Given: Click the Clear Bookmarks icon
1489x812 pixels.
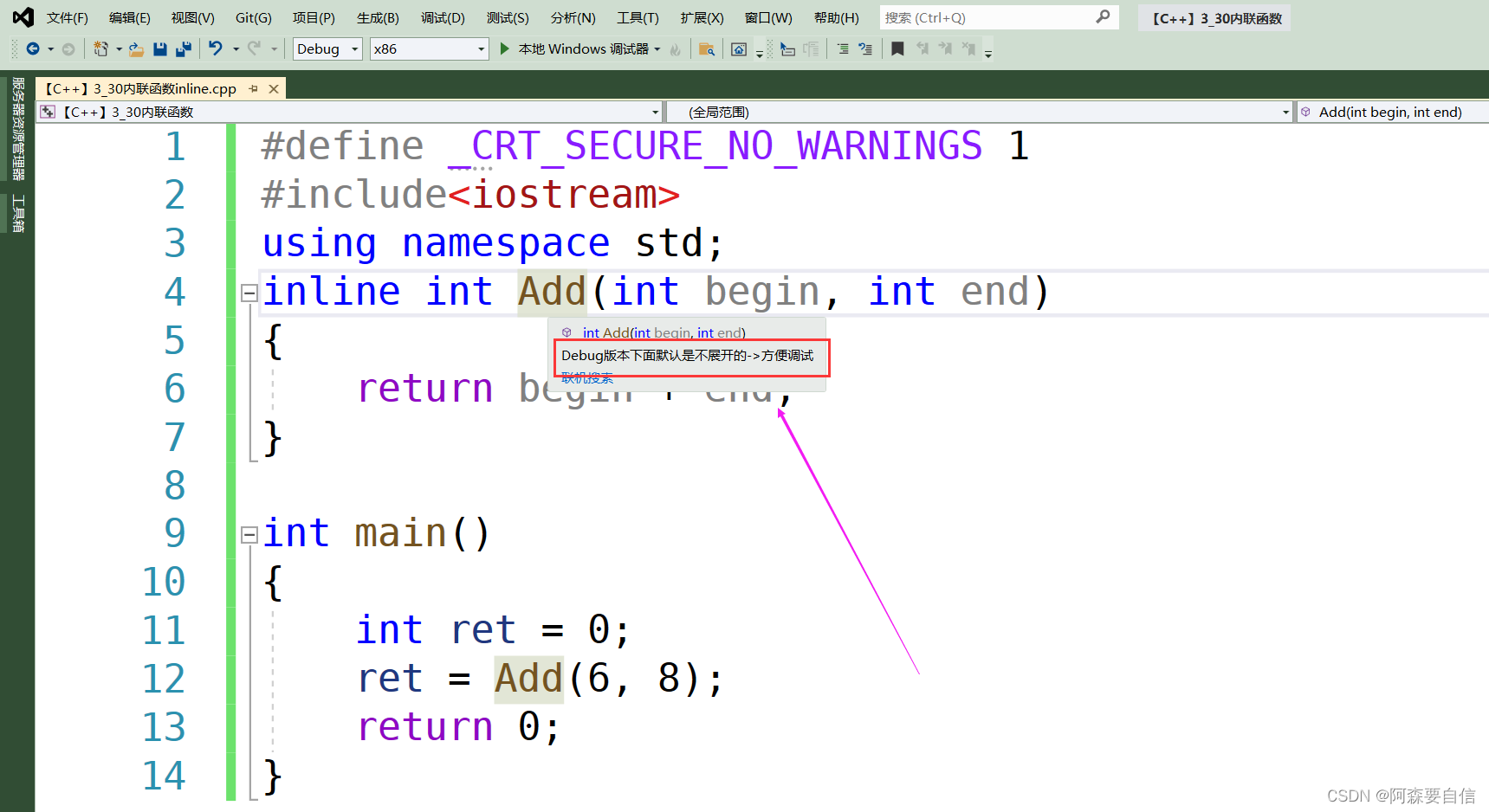Looking at the screenshot, I should [x=968, y=49].
